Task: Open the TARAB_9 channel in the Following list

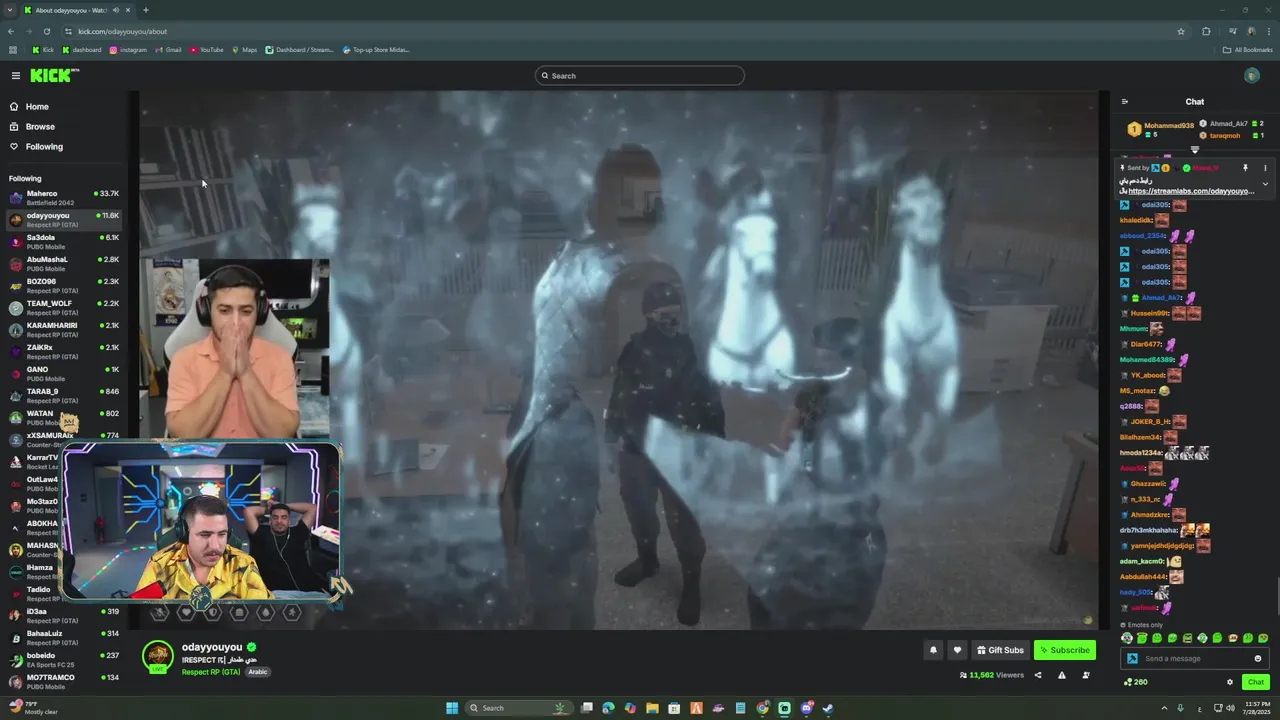Action: [62, 396]
